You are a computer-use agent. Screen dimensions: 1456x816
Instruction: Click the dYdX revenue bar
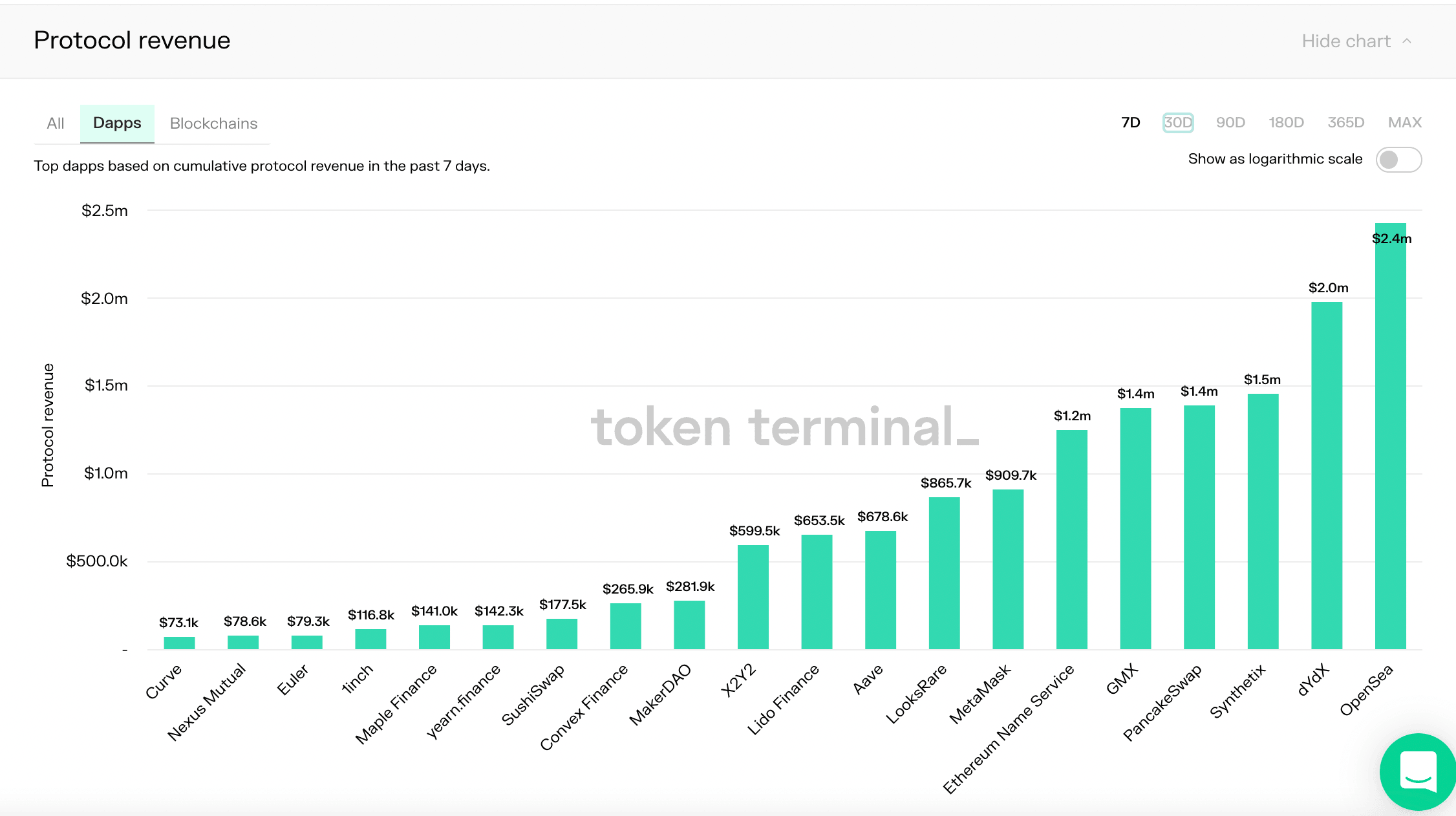click(x=1327, y=475)
